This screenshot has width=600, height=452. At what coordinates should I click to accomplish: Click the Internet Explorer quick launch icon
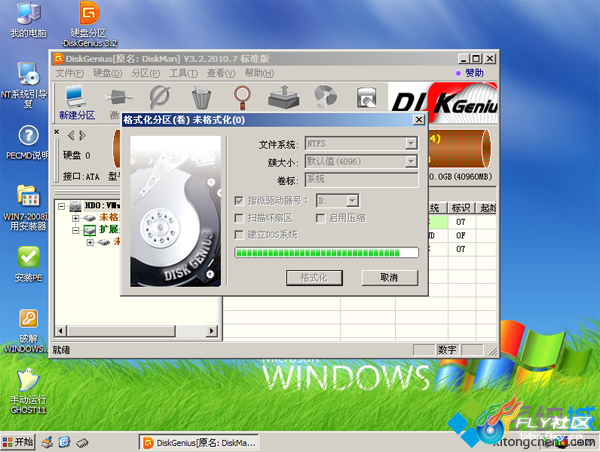64,442
